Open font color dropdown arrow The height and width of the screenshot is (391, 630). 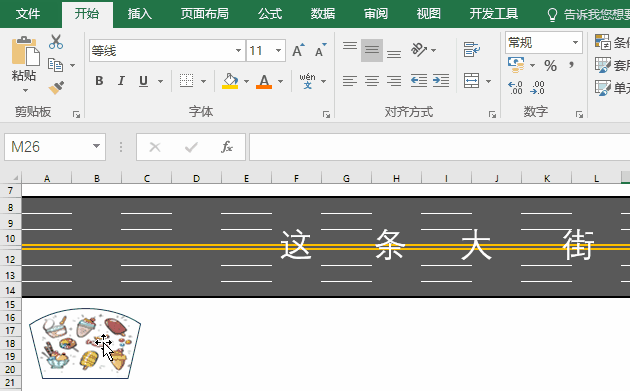(x=280, y=81)
